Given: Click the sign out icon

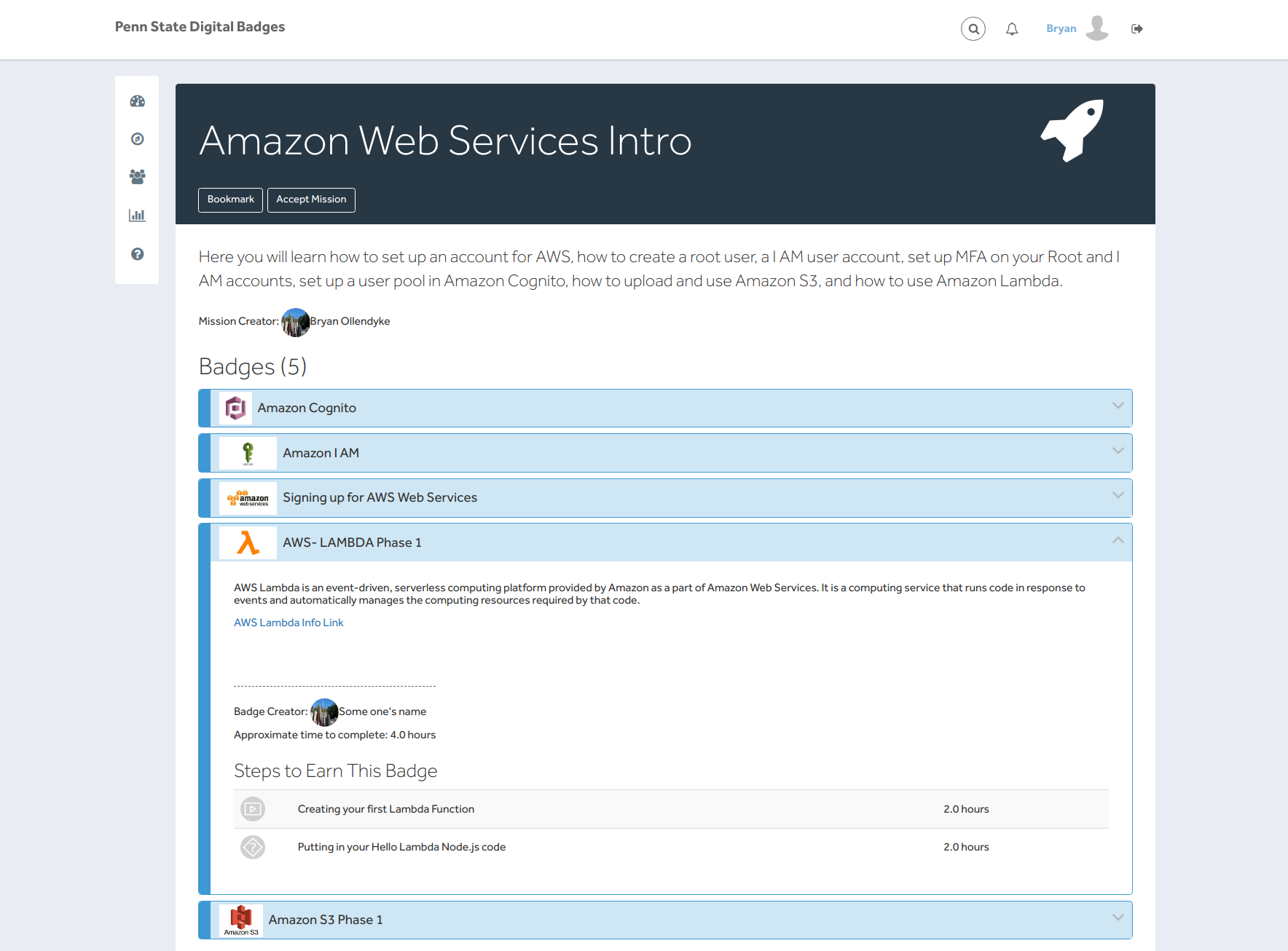Looking at the screenshot, I should tap(1136, 29).
